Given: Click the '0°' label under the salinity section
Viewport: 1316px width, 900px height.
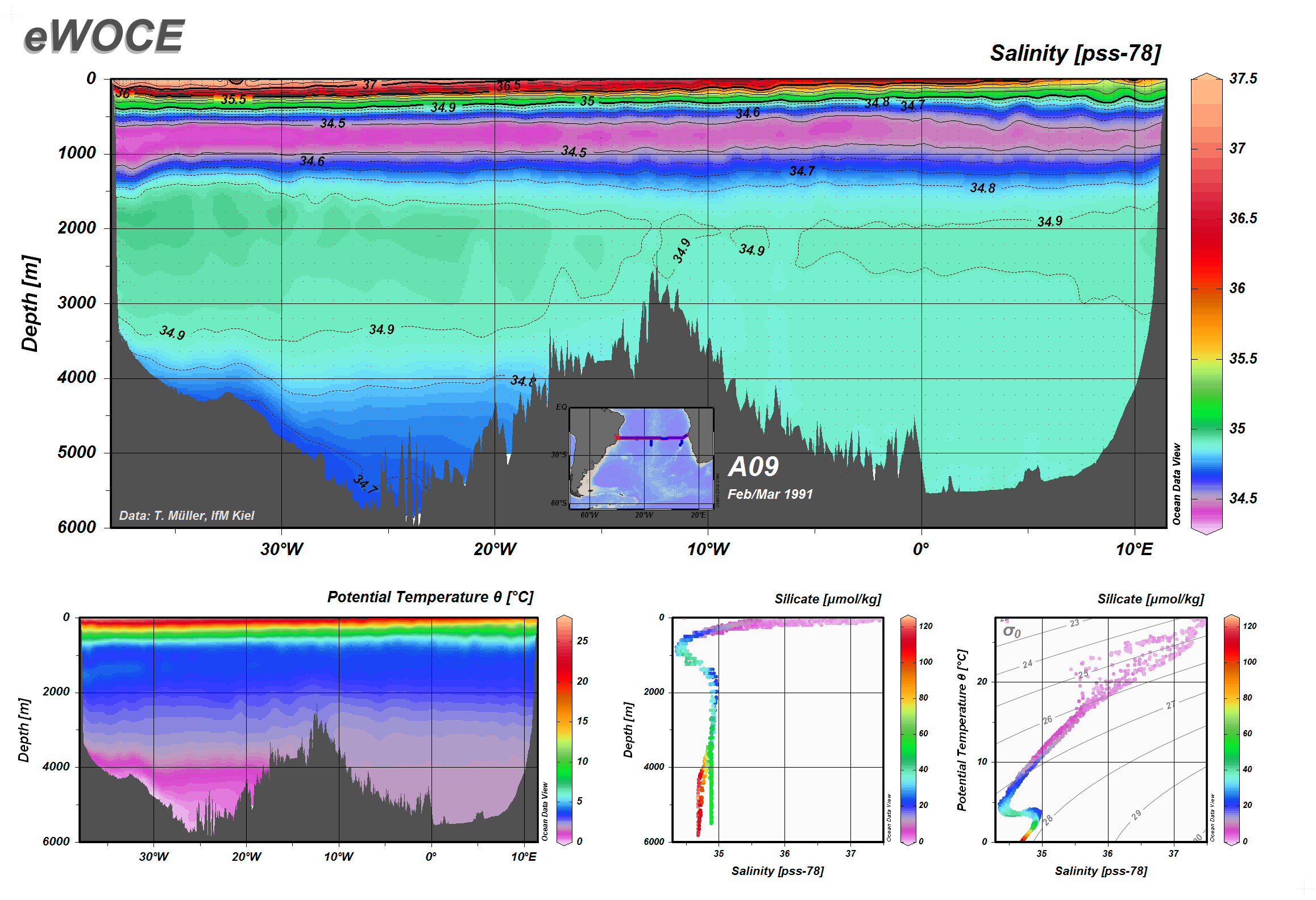Looking at the screenshot, I should point(921,549).
